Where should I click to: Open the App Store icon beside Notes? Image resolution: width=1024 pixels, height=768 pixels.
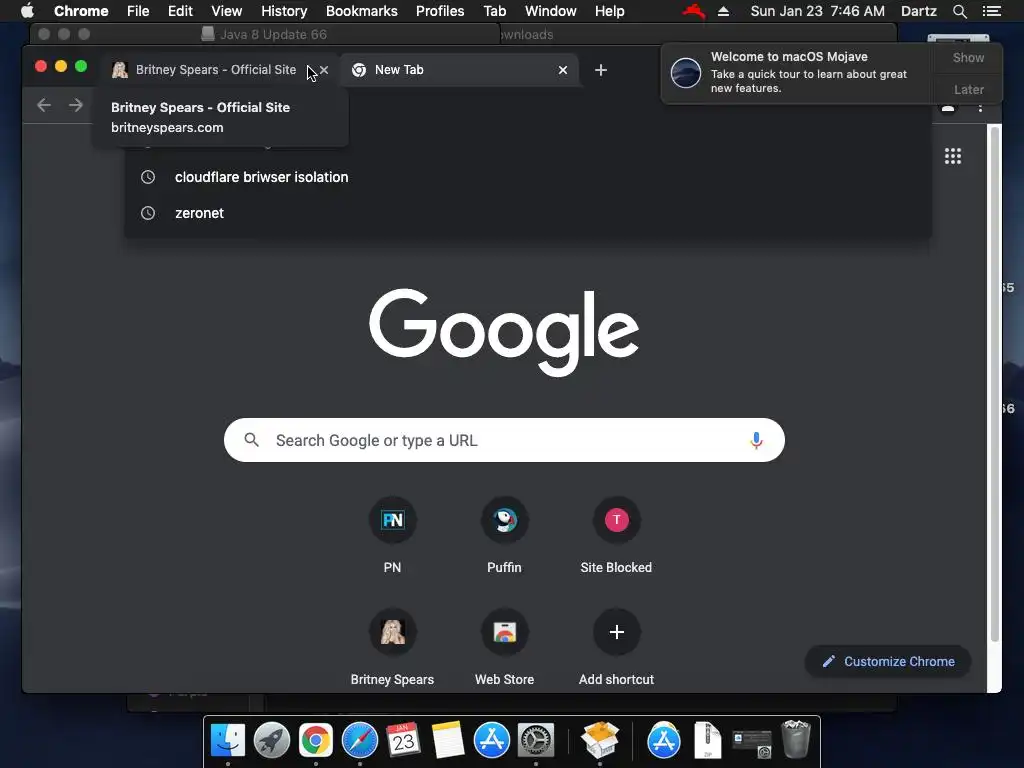coord(492,741)
